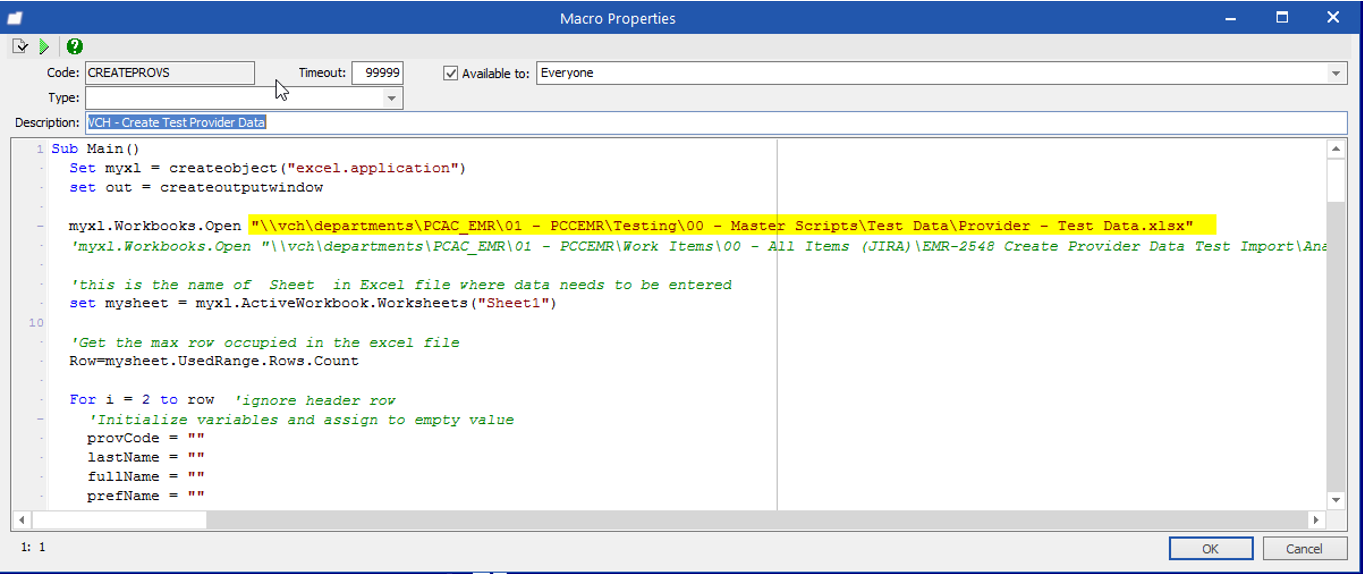The width and height of the screenshot is (1363, 574).
Task: Open the Available to Everyone dropdown
Action: (1337, 73)
